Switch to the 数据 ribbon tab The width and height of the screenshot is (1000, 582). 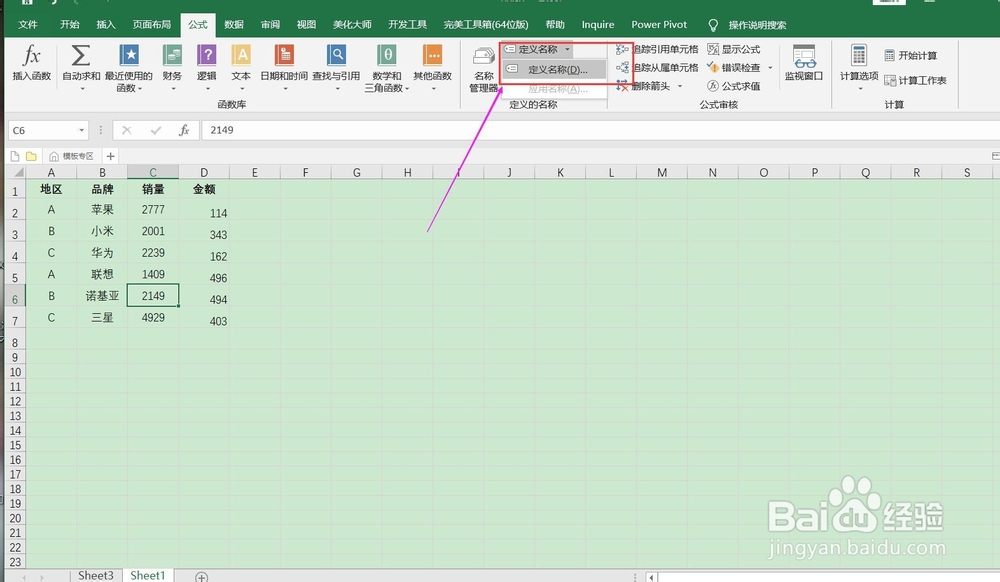tap(233, 23)
